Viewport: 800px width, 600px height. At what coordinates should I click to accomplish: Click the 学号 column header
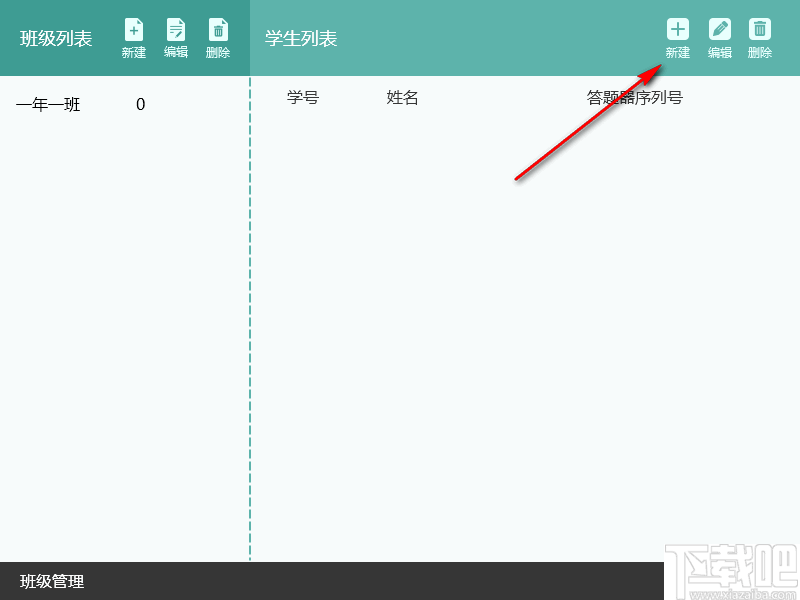click(302, 97)
